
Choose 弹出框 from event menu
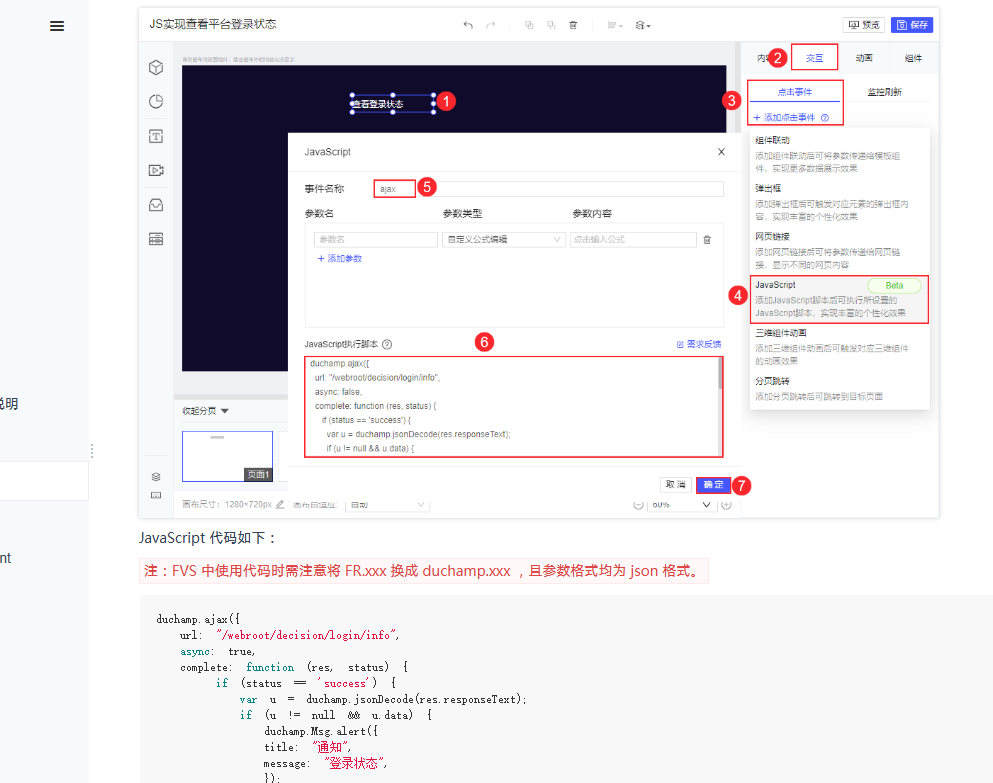click(x=840, y=202)
